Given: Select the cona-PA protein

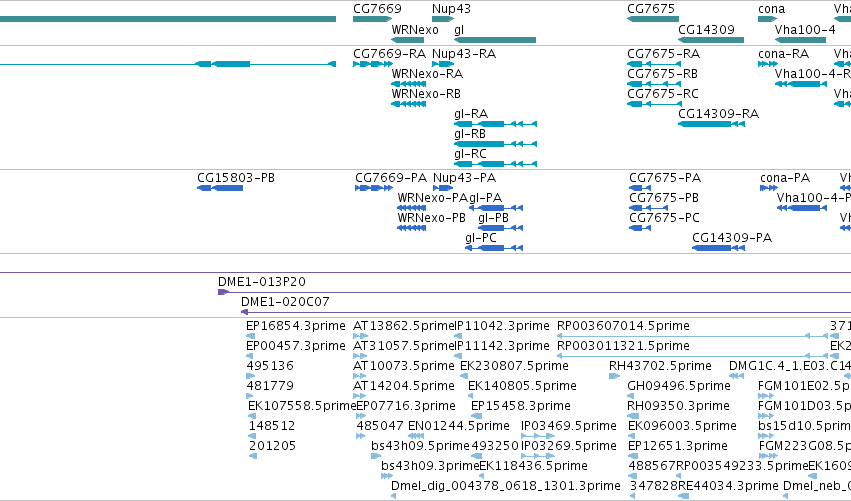Looking at the screenshot, I should (x=785, y=178).
